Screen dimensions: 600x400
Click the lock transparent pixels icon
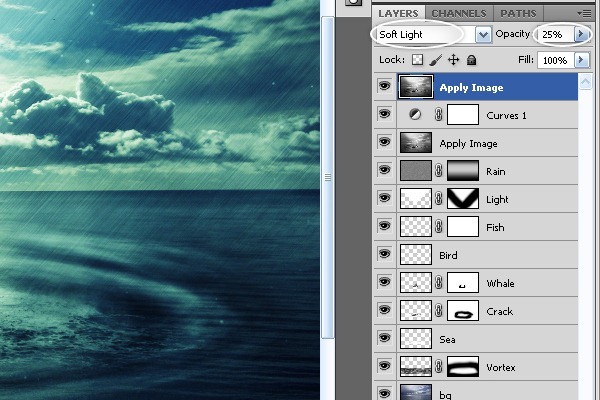[418, 61]
